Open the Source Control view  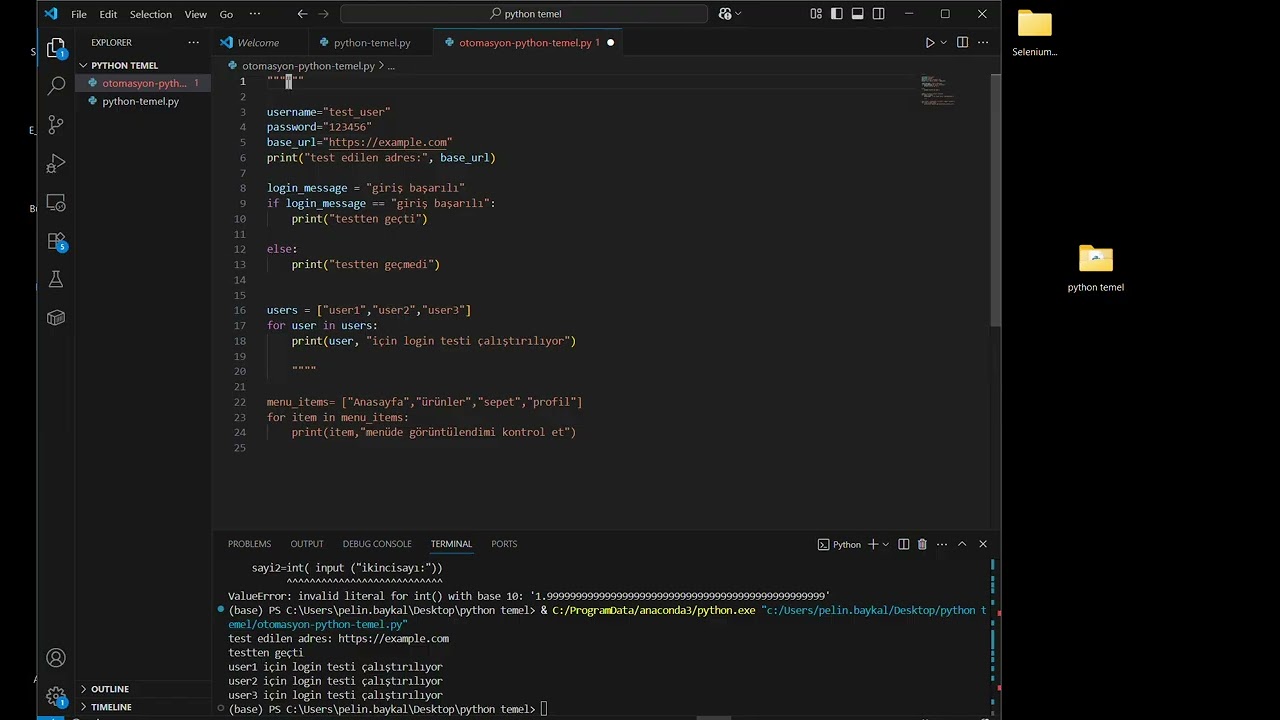point(56,125)
